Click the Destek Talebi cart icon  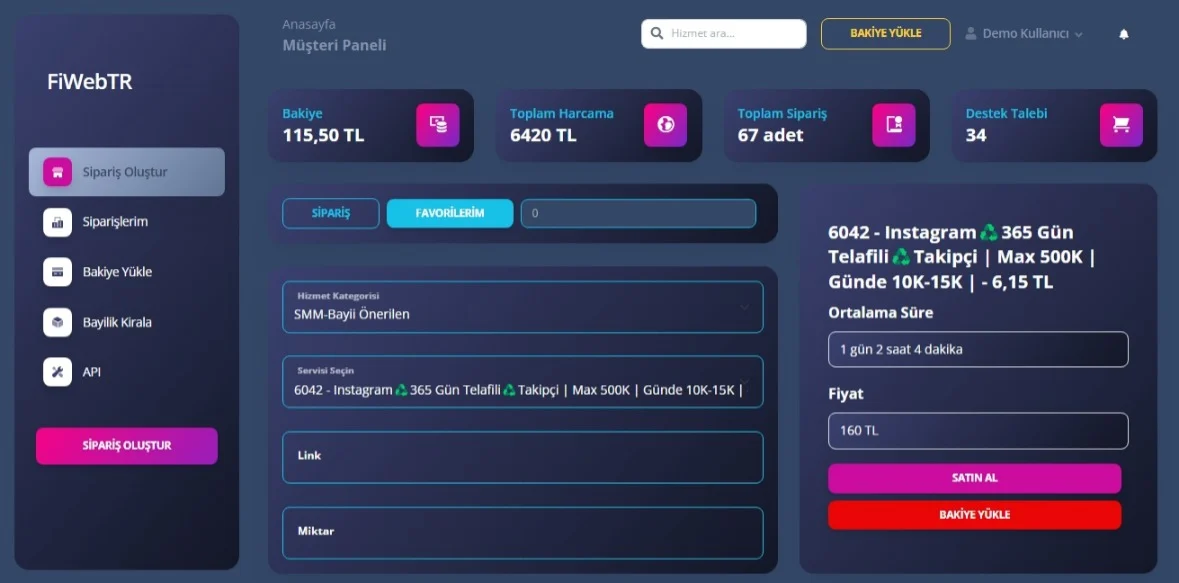tap(1121, 125)
